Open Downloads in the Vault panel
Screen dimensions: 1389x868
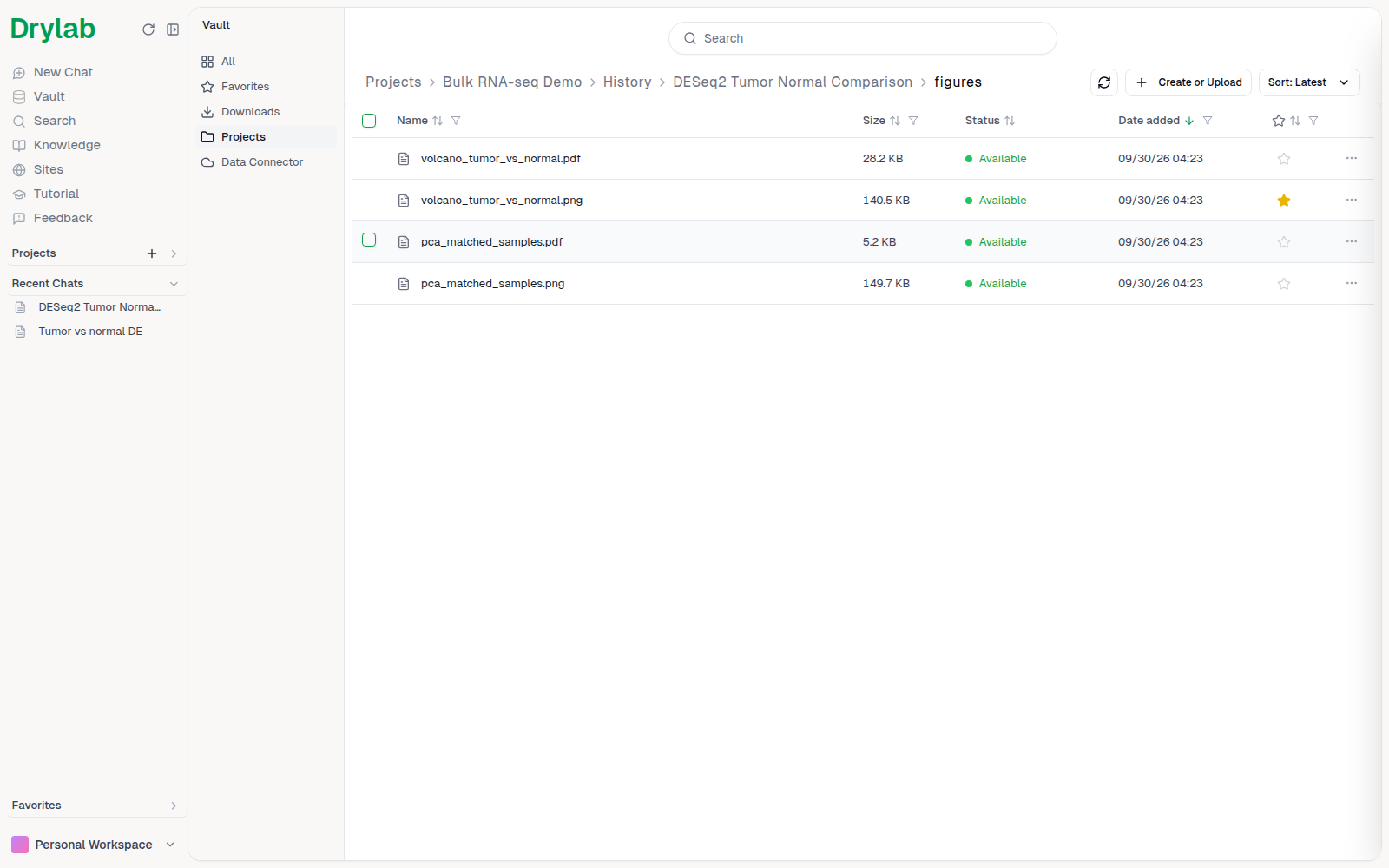point(250,112)
